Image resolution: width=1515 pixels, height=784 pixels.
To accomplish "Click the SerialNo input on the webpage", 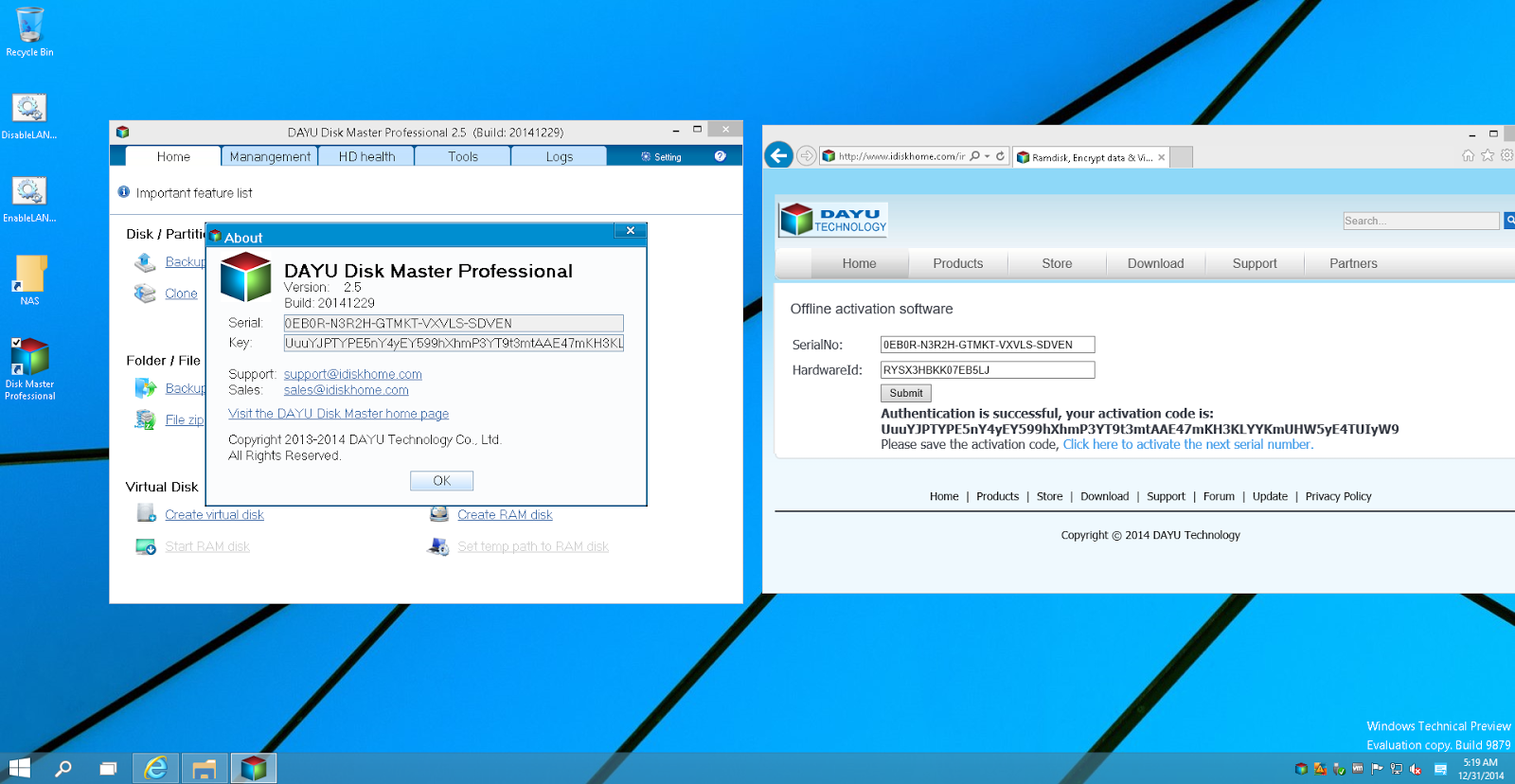I will click(988, 345).
